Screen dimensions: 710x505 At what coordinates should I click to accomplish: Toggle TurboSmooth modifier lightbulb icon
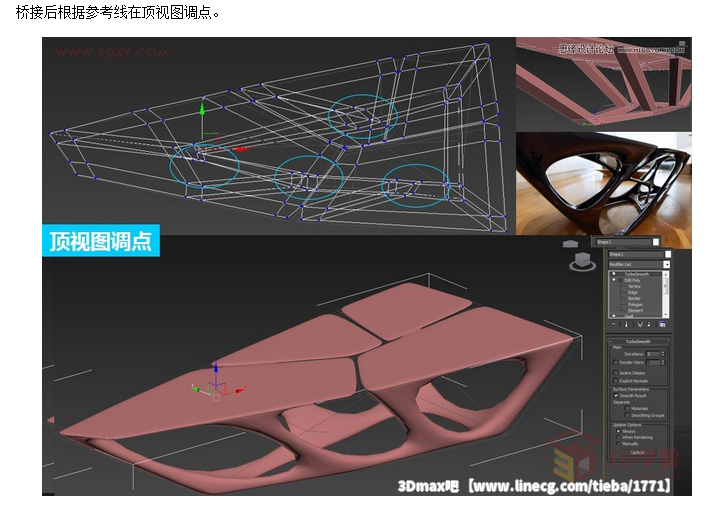point(613,273)
